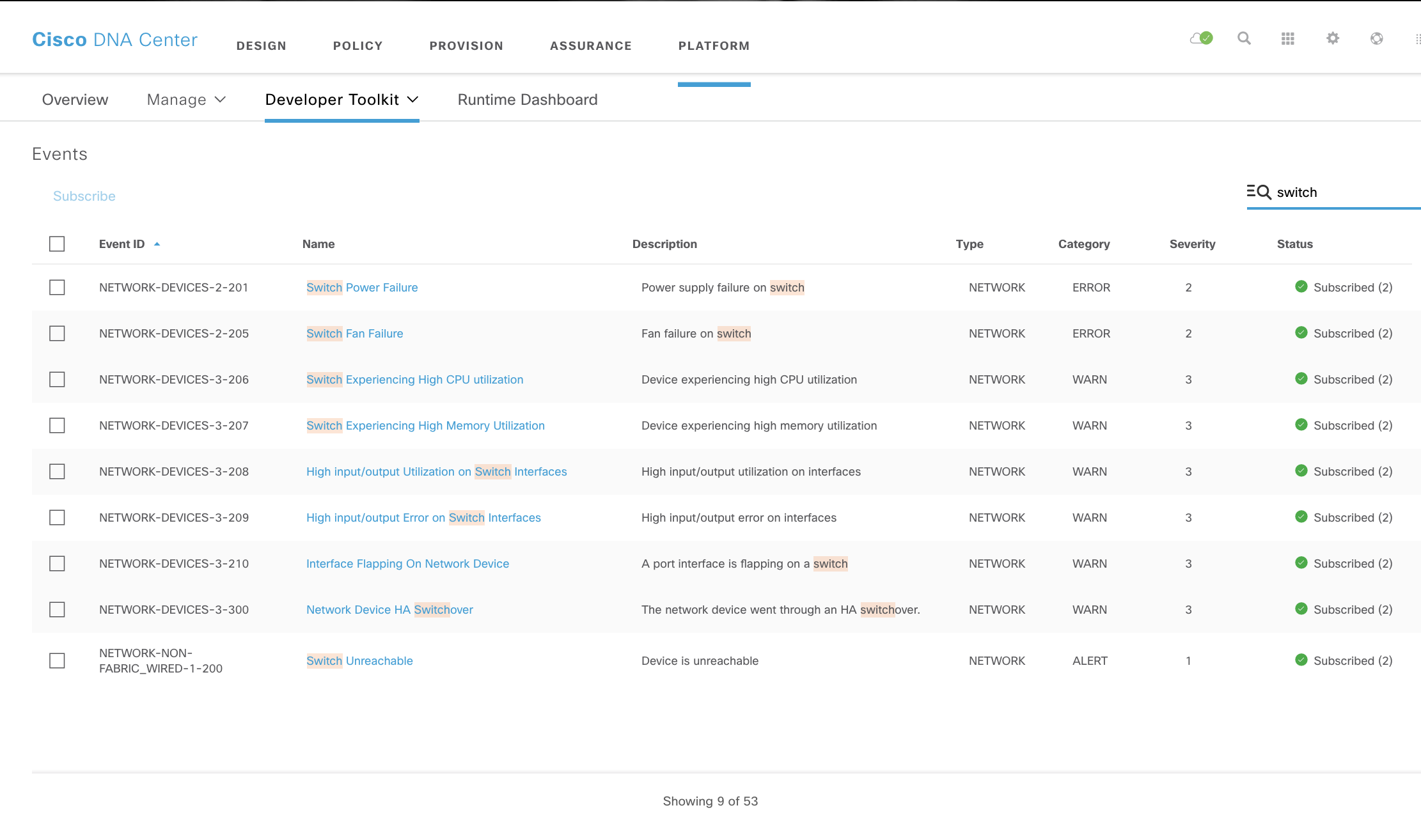Check the NETWORK-DEVICES-2-205 row checkbox
Screen dimensions: 1421x840
click(x=57, y=333)
